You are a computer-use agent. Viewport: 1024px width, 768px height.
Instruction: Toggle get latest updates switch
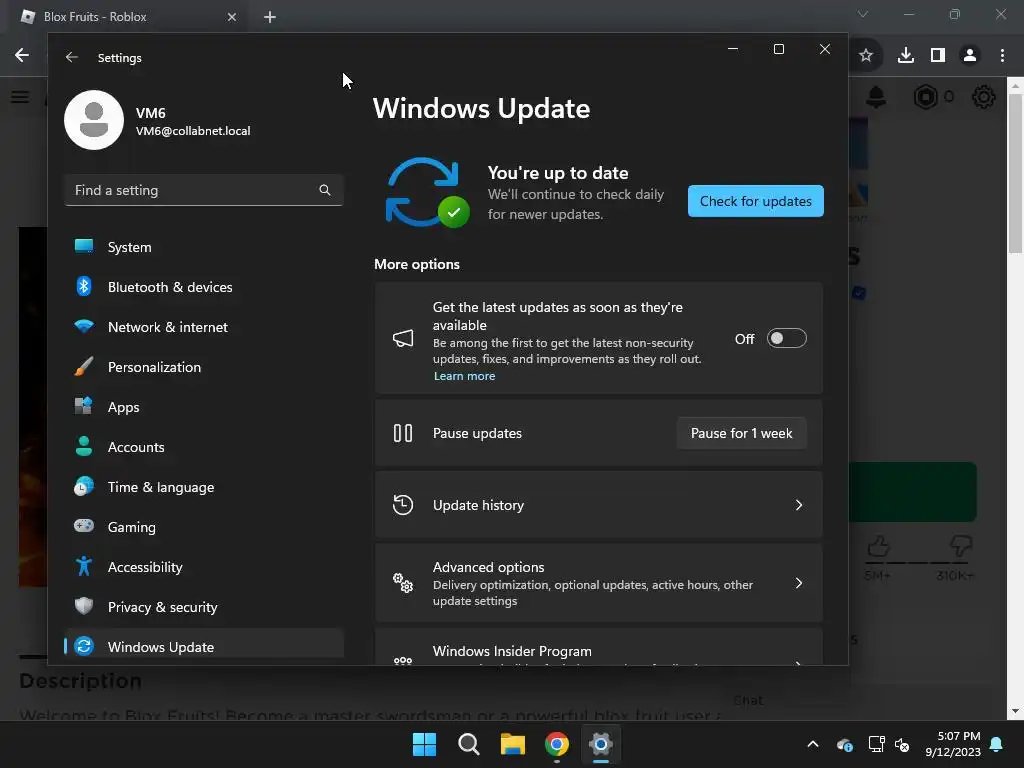coord(786,338)
